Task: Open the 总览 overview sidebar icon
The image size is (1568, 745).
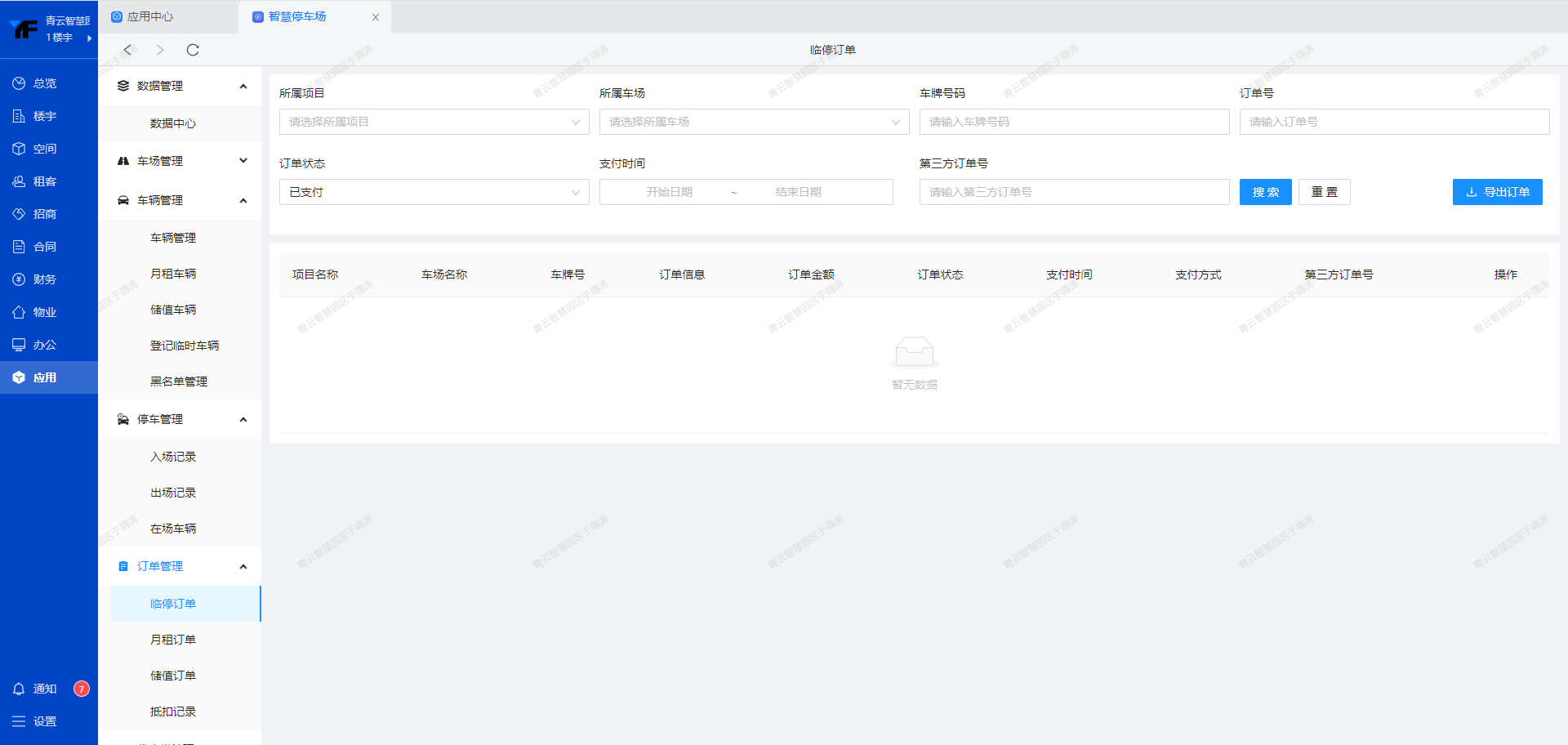Action: [x=19, y=83]
